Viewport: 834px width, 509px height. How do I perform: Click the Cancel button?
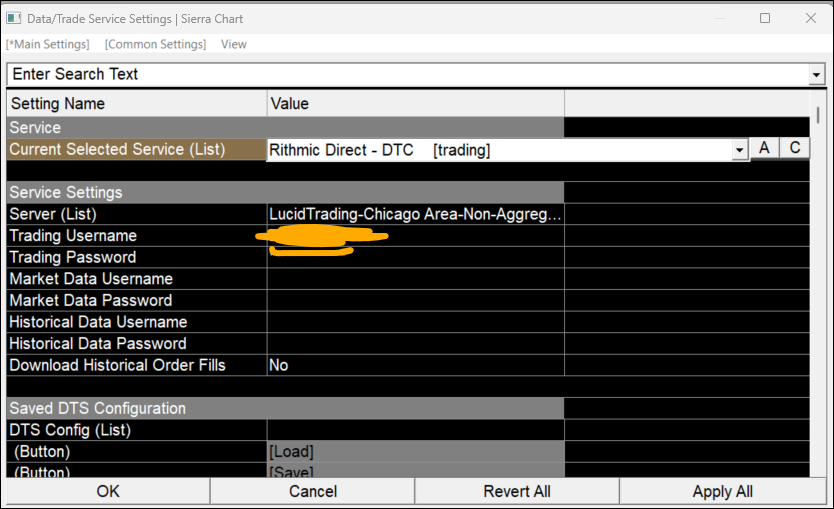tap(313, 491)
